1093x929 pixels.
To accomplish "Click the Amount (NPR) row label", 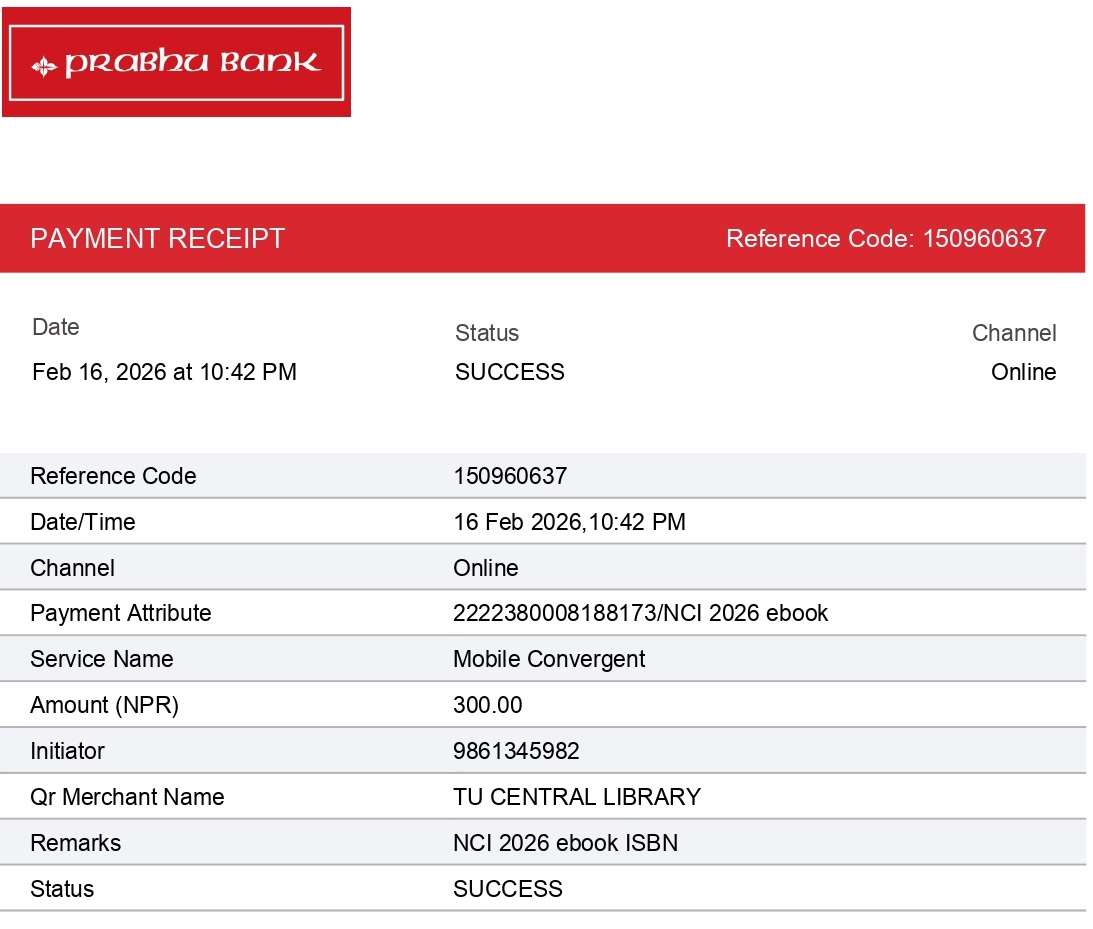I will coord(104,705).
